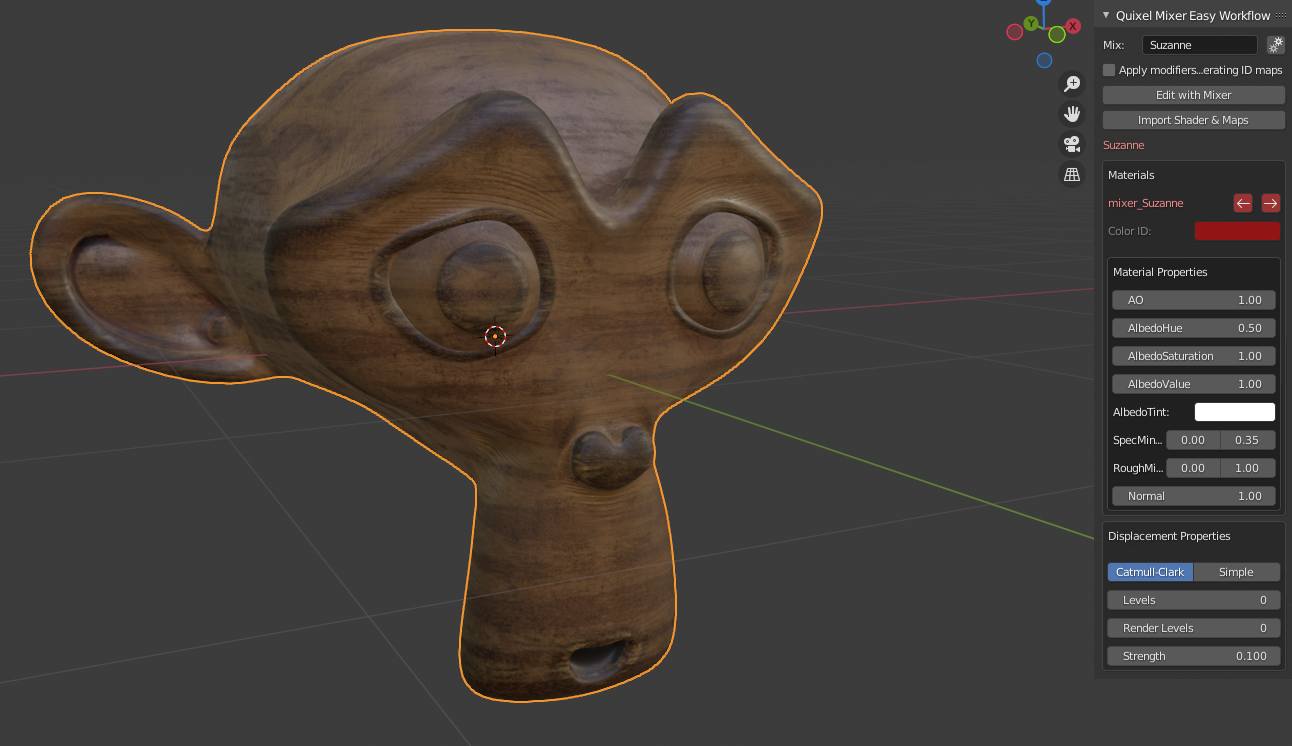Click the unlabeled red negative X gizmo circle
The image size is (1292, 746).
1014,32
